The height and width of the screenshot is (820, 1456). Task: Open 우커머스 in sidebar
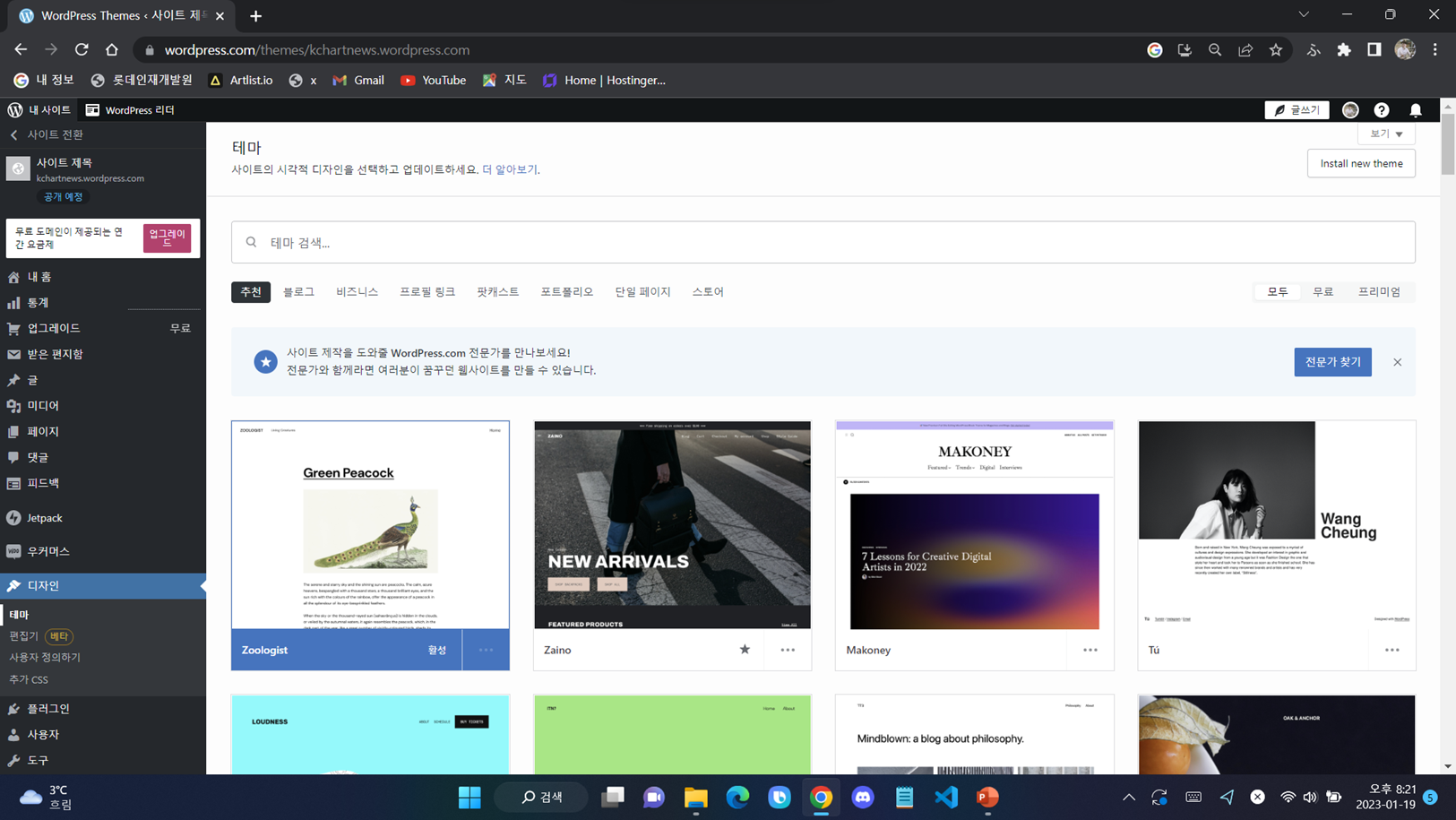103,551
